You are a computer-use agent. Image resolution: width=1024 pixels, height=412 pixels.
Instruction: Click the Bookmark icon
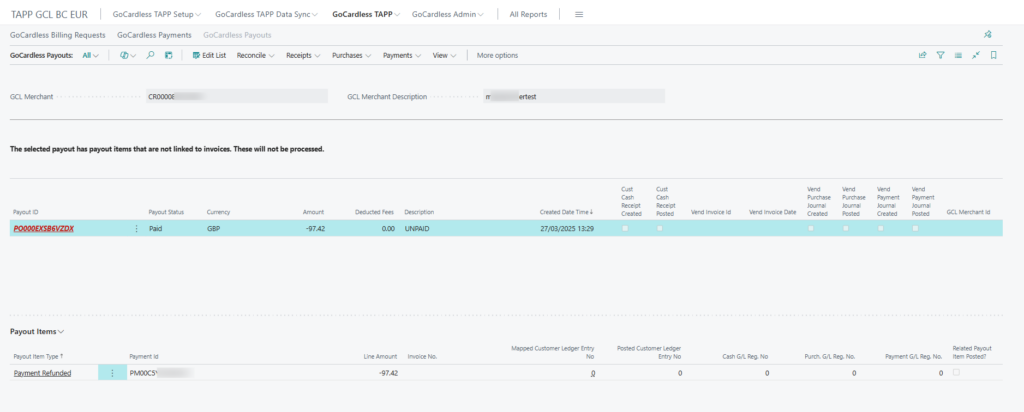pos(993,55)
